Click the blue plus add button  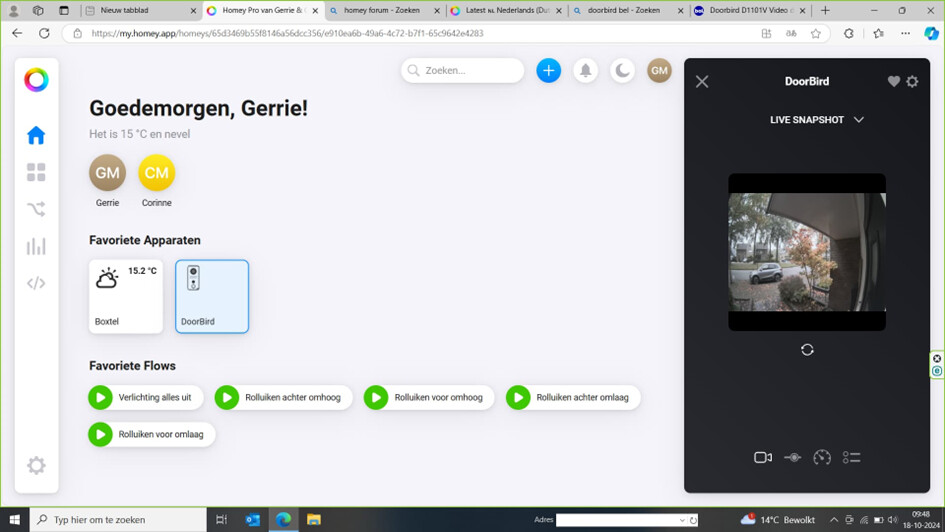coord(548,70)
